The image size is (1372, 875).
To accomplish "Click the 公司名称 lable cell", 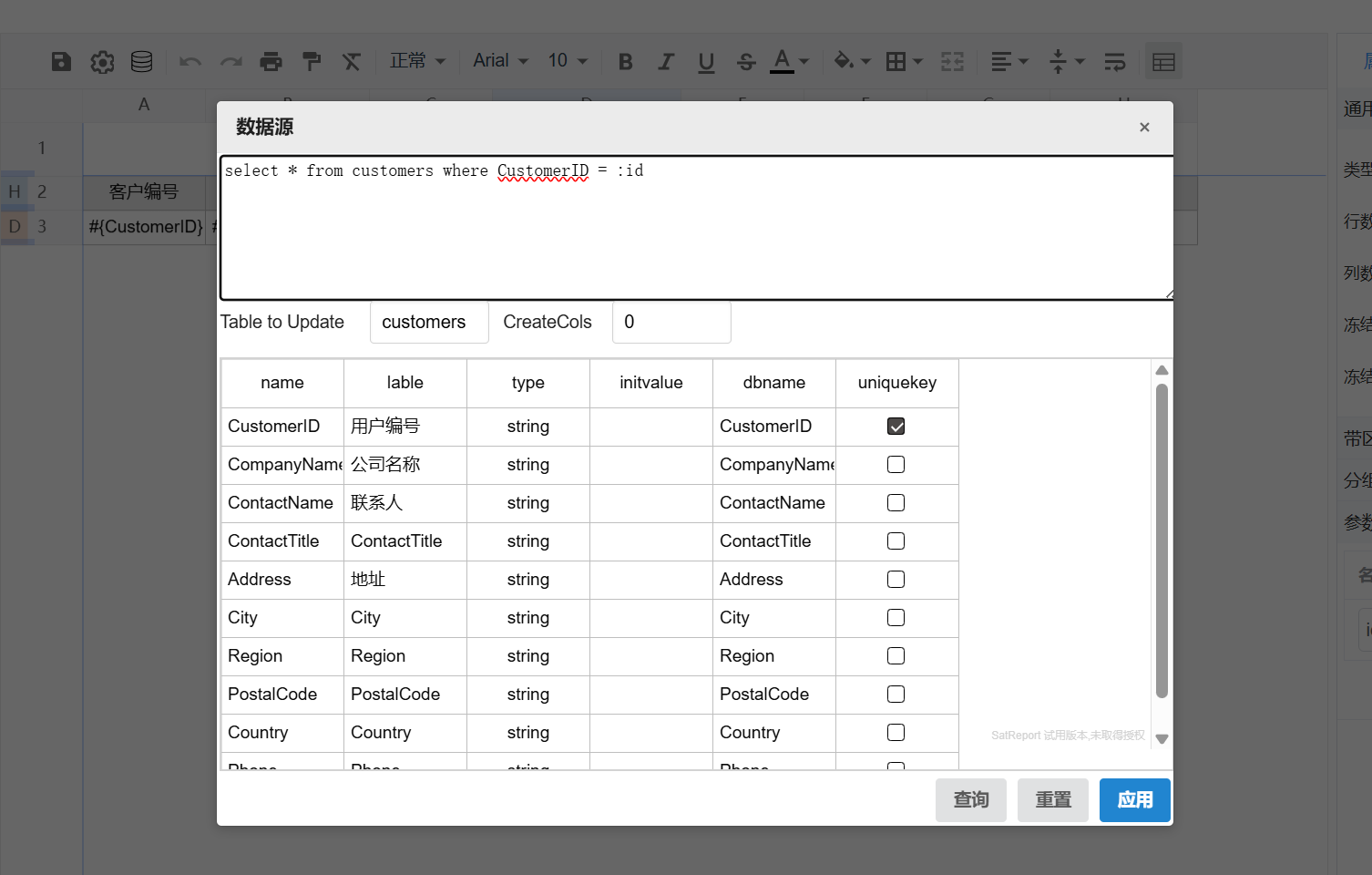I will [x=405, y=465].
